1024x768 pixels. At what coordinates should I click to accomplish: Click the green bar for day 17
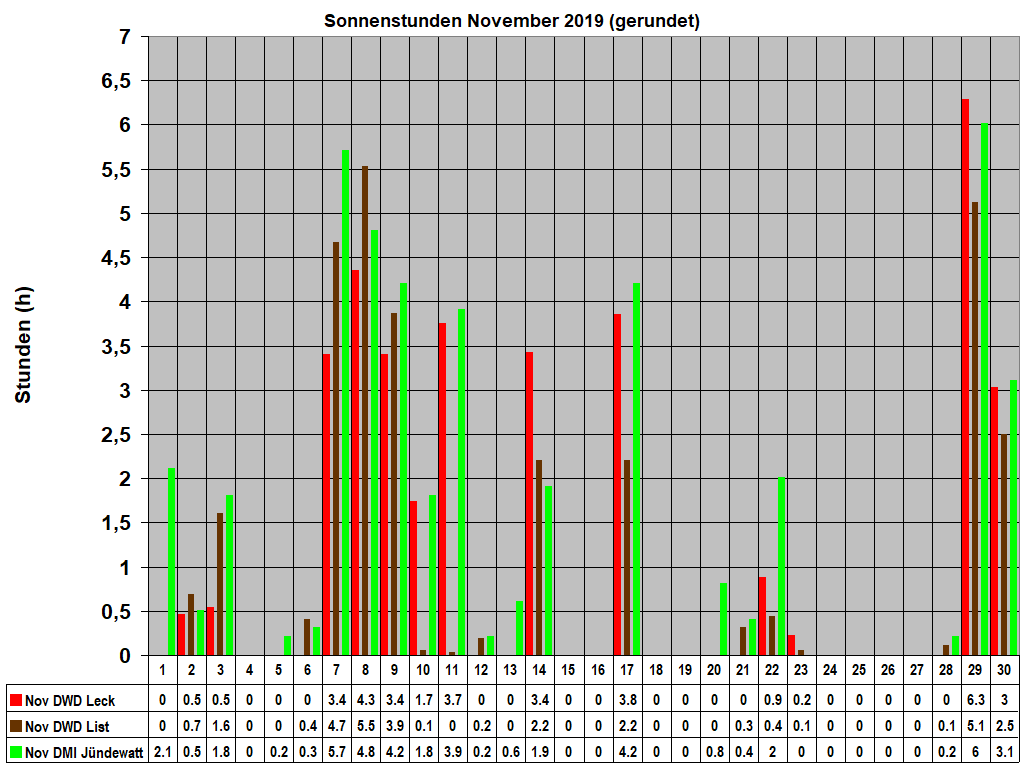click(x=636, y=470)
